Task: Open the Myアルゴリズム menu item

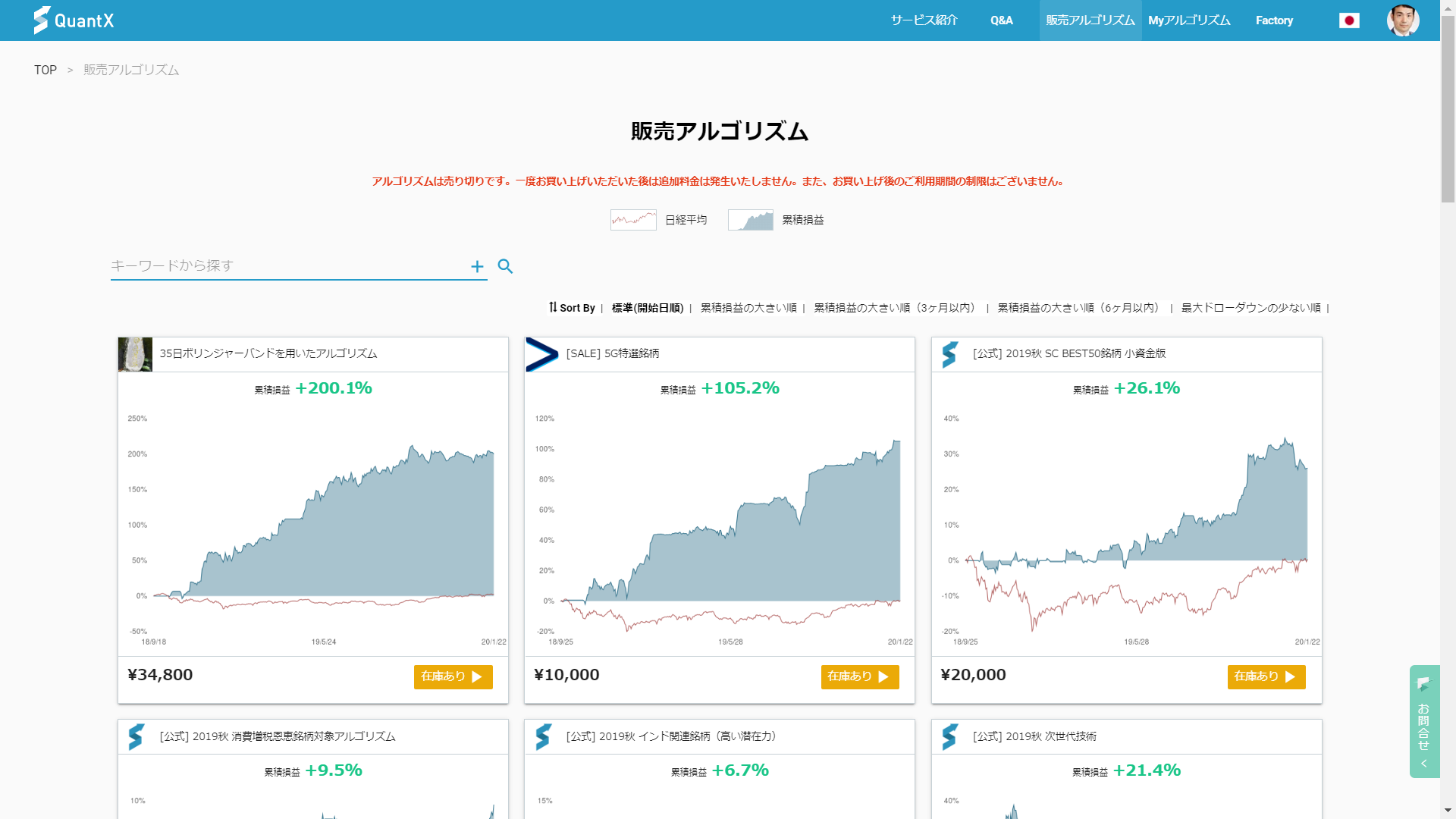Action: 1188,20
